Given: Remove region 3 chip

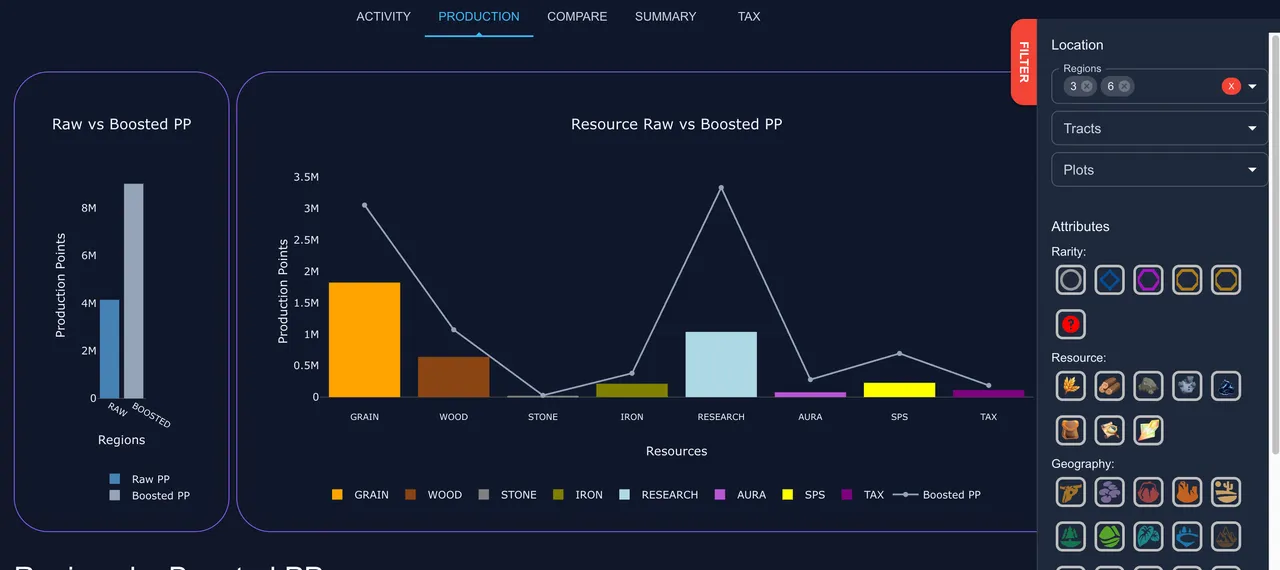Looking at the screenshot, I should [x=1087, y=86].
